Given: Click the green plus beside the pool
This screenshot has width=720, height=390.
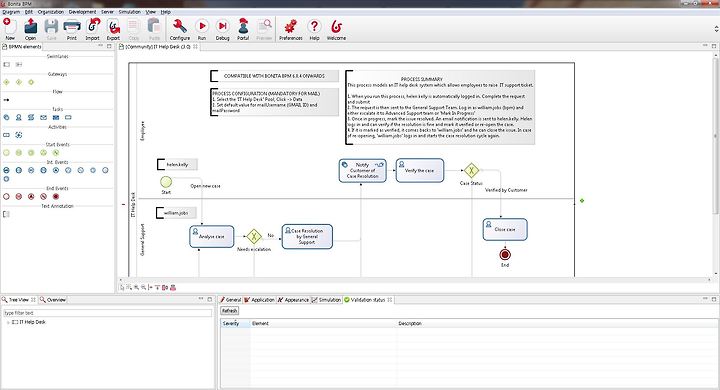Looking at the screenshot, I should [582, 201].
